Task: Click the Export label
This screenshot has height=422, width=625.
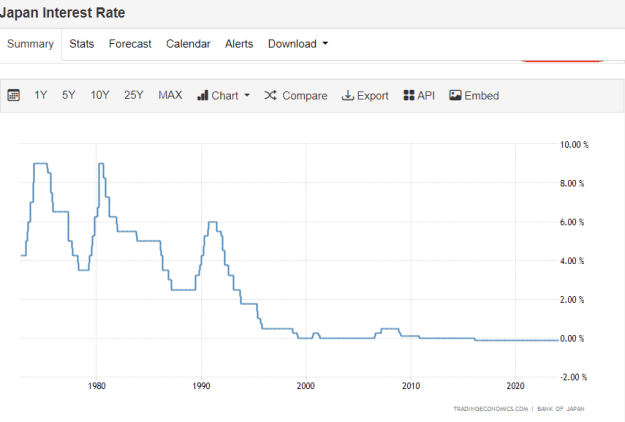Action: tap(373, 96)
